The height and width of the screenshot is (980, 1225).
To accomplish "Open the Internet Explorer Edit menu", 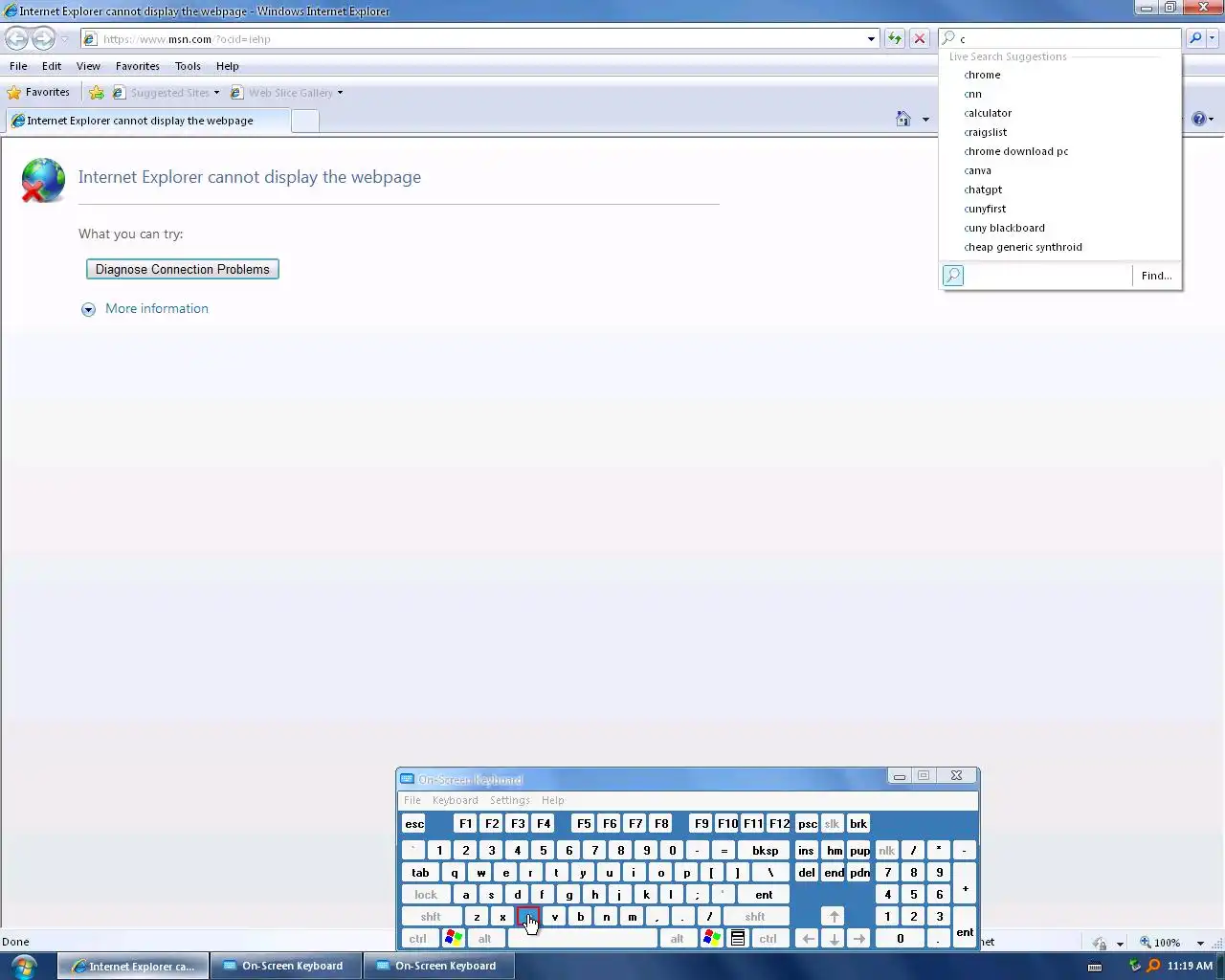I will pos(52,66).
